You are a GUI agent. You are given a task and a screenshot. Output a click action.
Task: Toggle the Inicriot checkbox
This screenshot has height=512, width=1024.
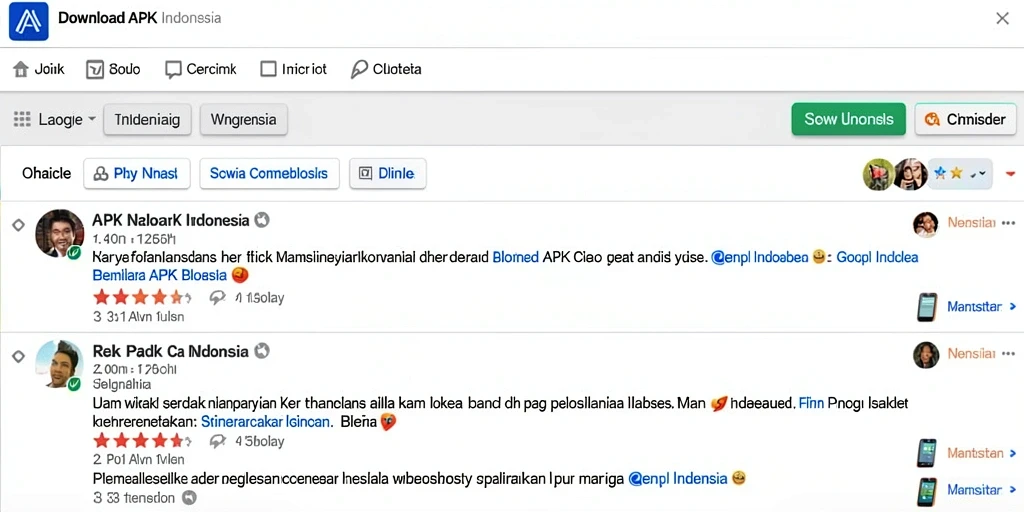coord(268,69)
